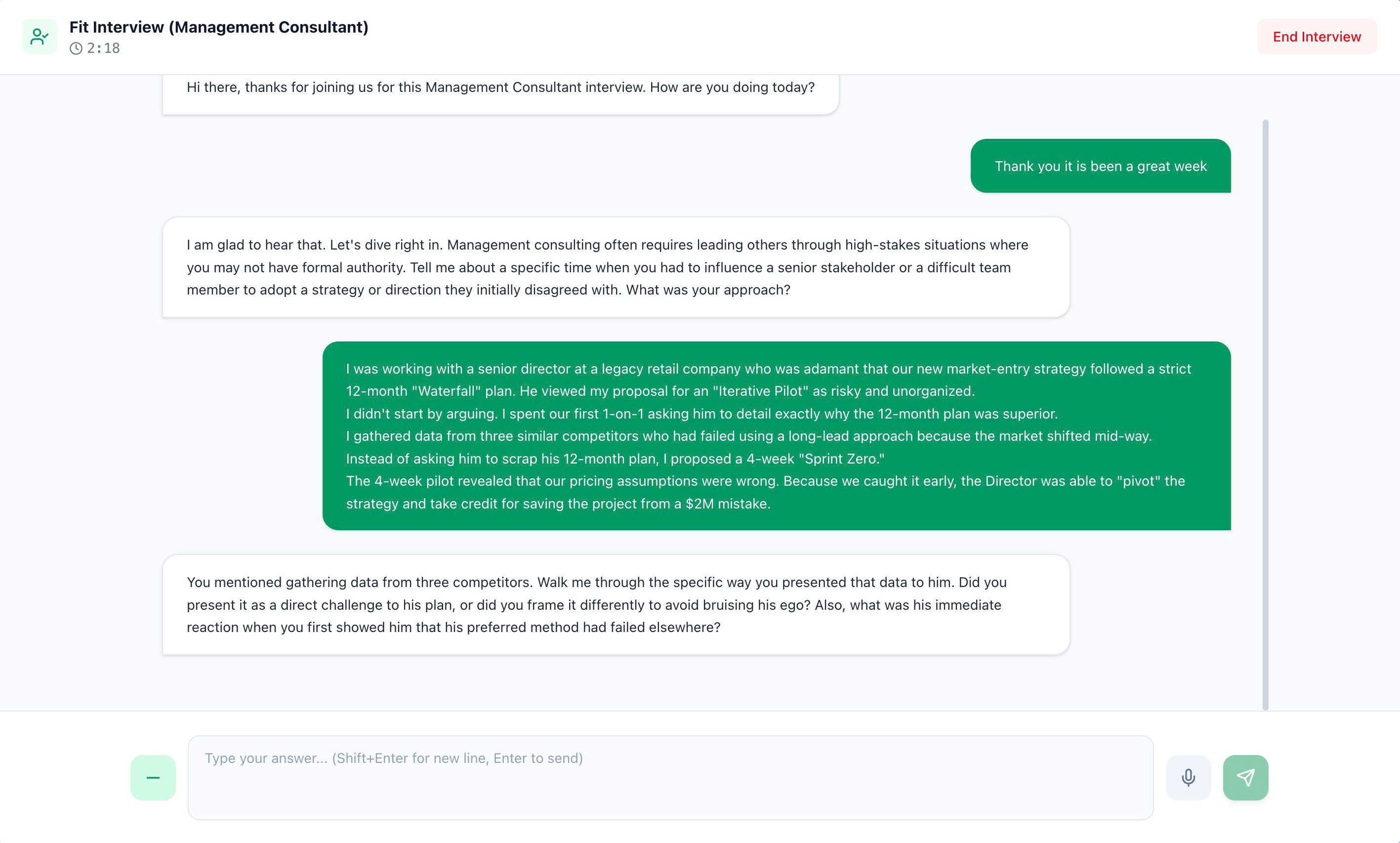
Task: Click the 'What was your approach?' question text
Action: pyautogui.click(x=708, y=290)
